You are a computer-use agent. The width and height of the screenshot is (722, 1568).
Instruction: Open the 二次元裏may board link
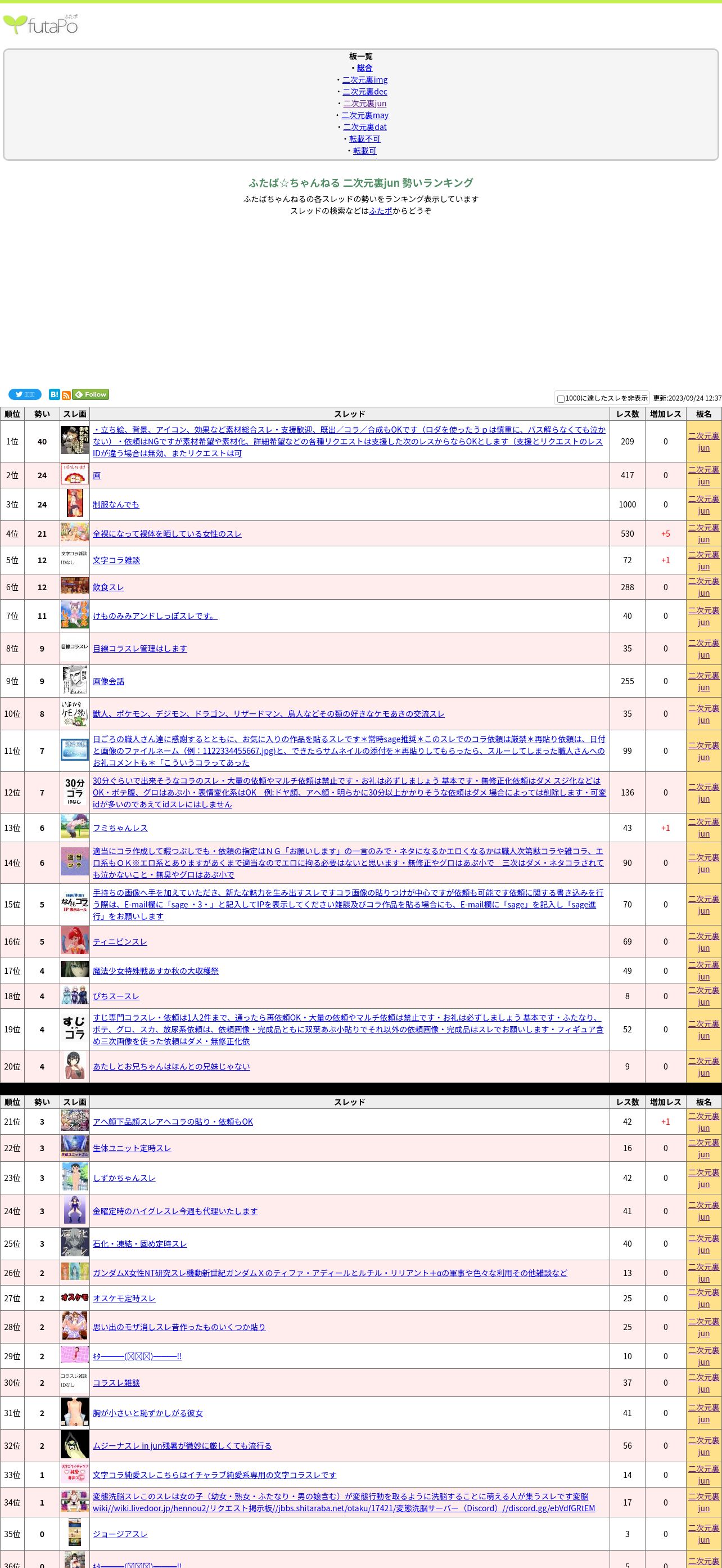(x=364, y=115)
